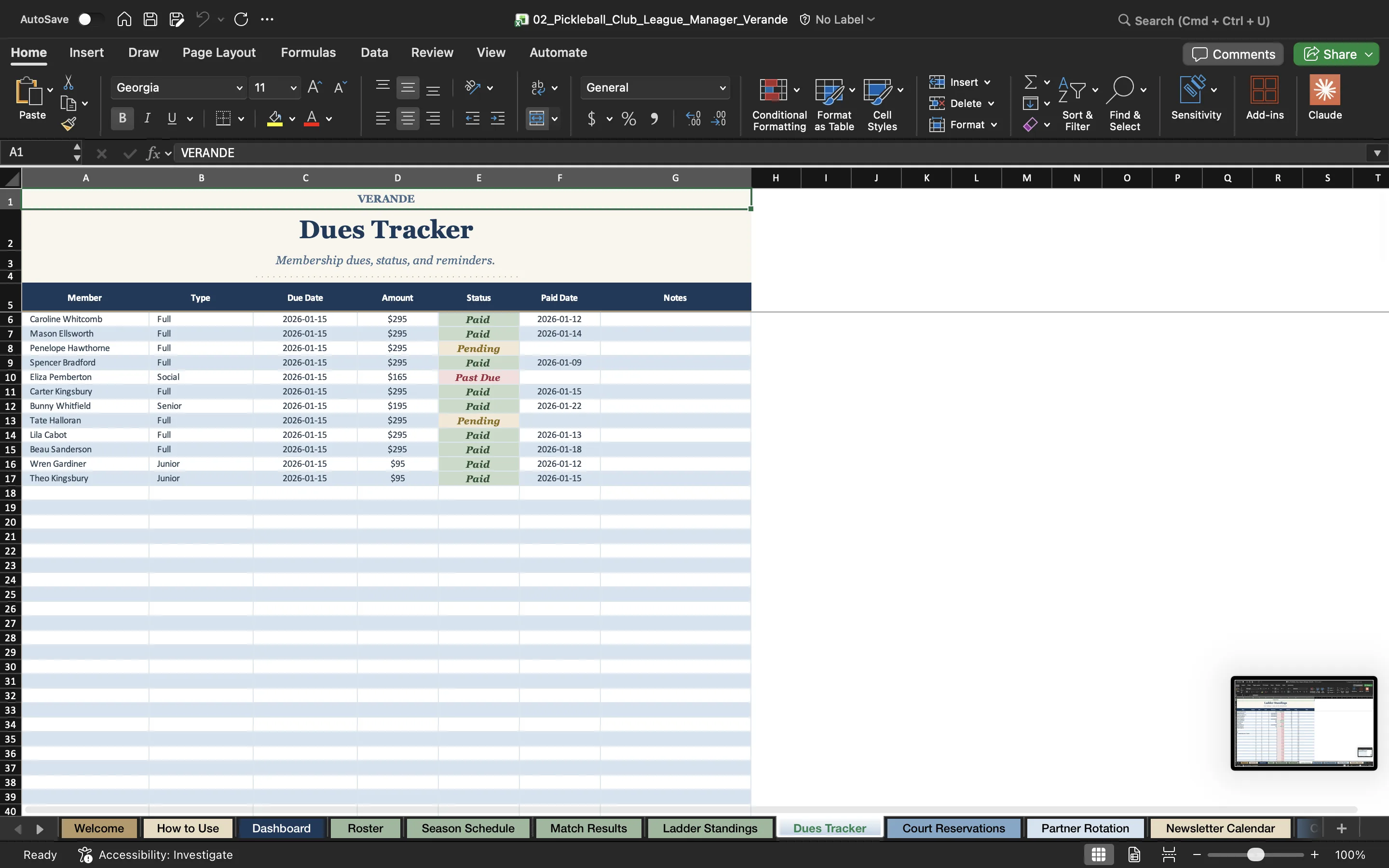The image size is (1389, 868).
Task: Open the No Label sensitivity dropdown
Action: click(838, 19)
